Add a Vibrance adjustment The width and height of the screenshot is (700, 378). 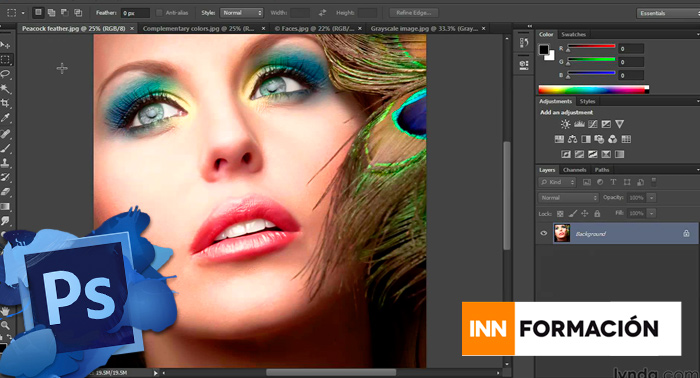pyautogui.click(x=619, y=124)
